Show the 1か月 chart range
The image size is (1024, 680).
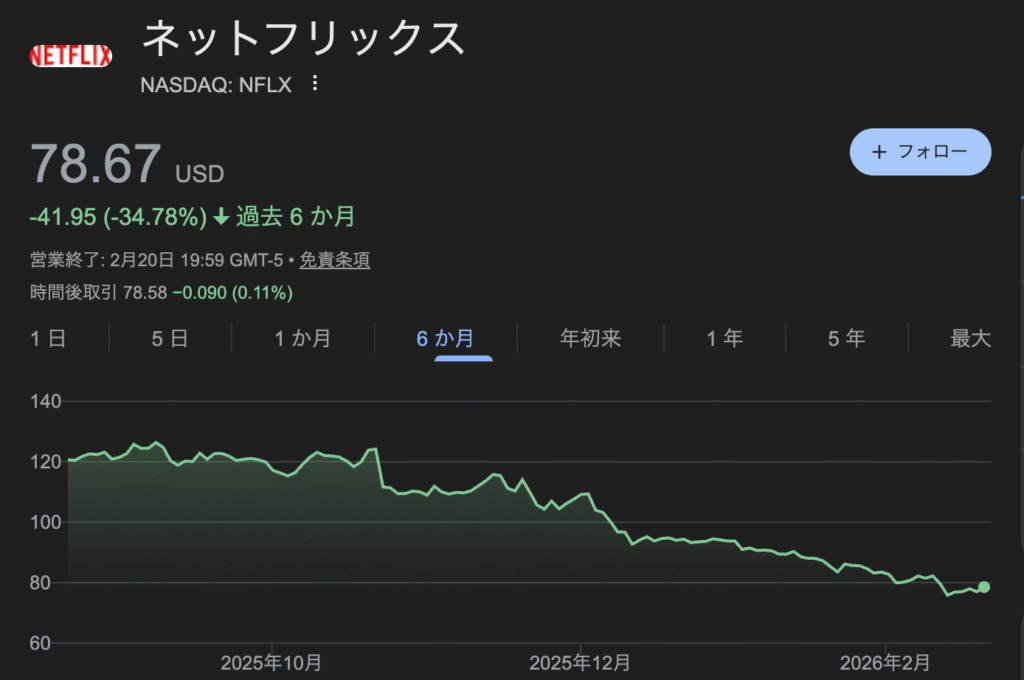pos(303,338)
